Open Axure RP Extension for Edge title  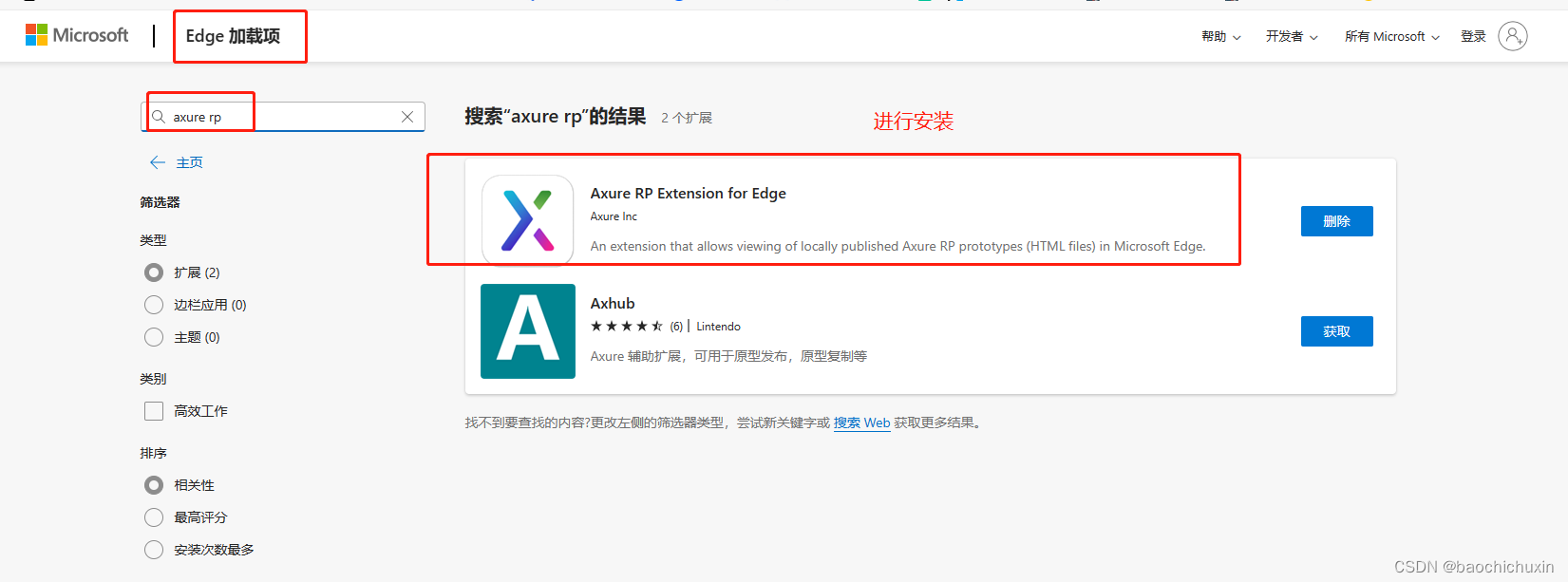(x=689, y=193)
